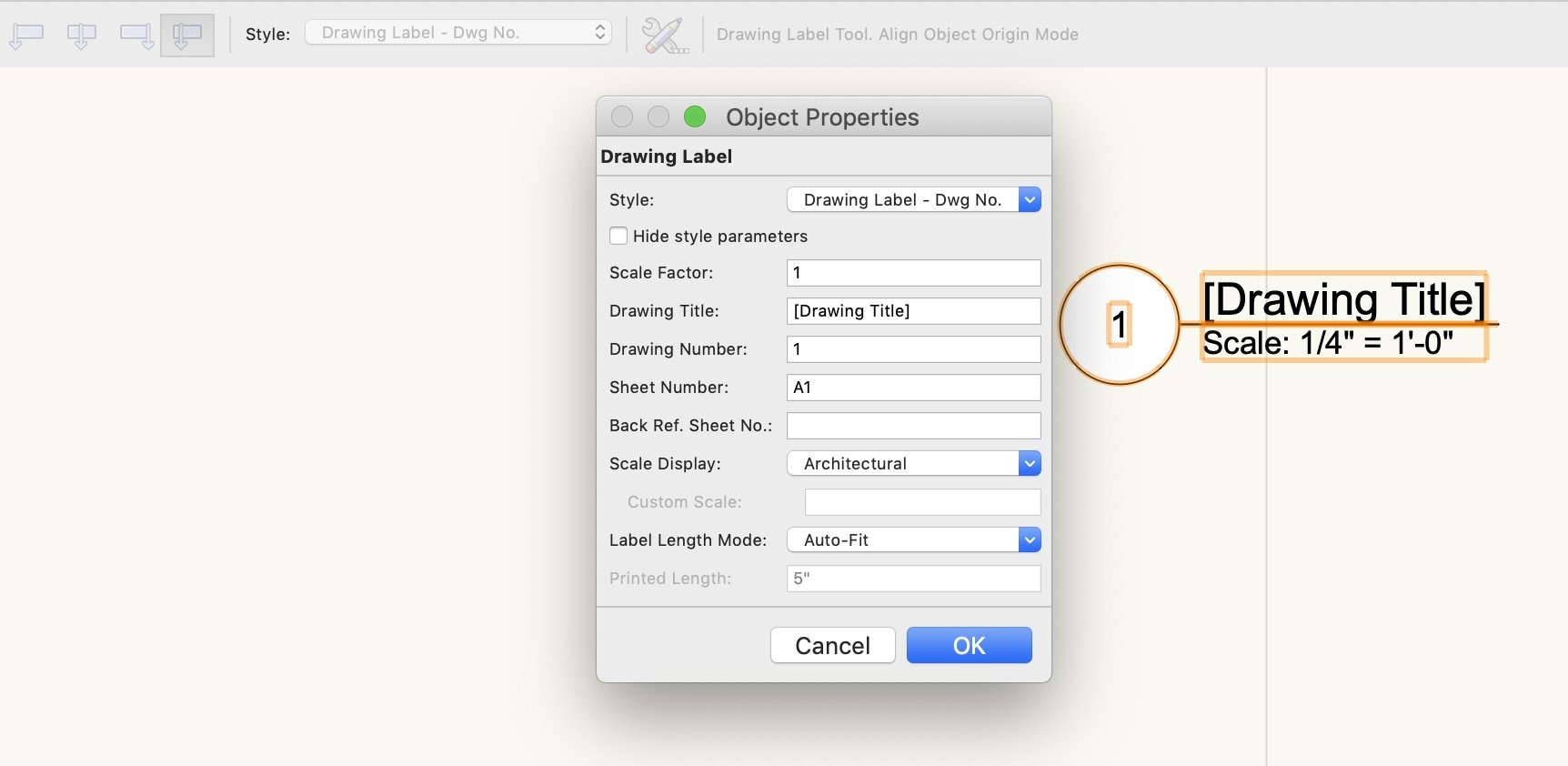1568x766 pixels.
Task: Click the green zoom button of Object Properties
Action: (x=695, y=116)
